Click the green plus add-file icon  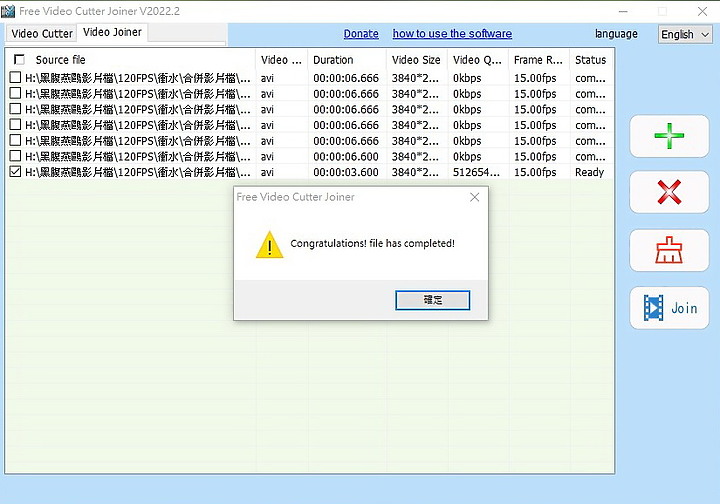669,136
